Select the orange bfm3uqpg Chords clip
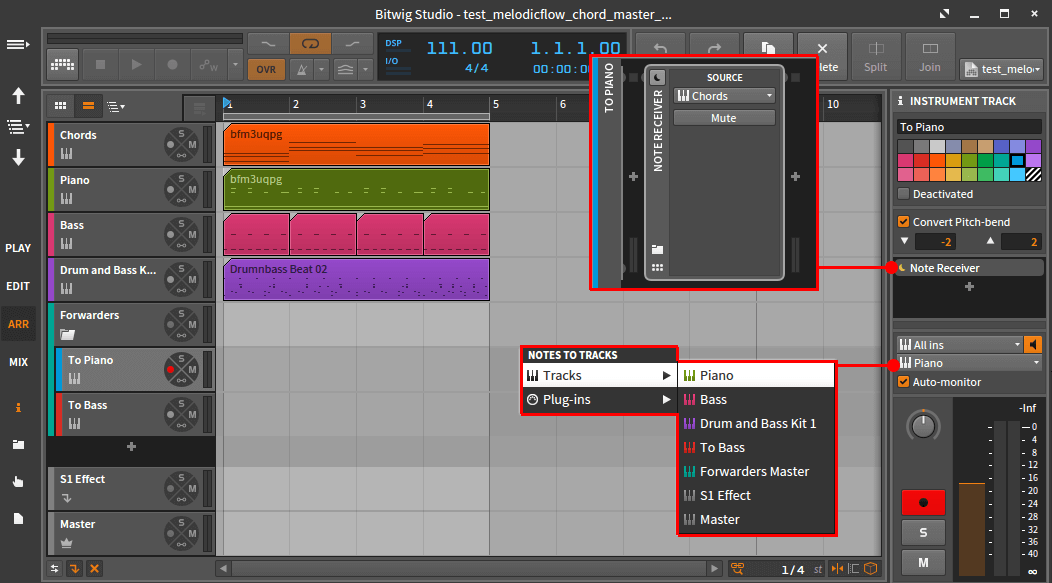1052x583 pixels. click(356, 144)
